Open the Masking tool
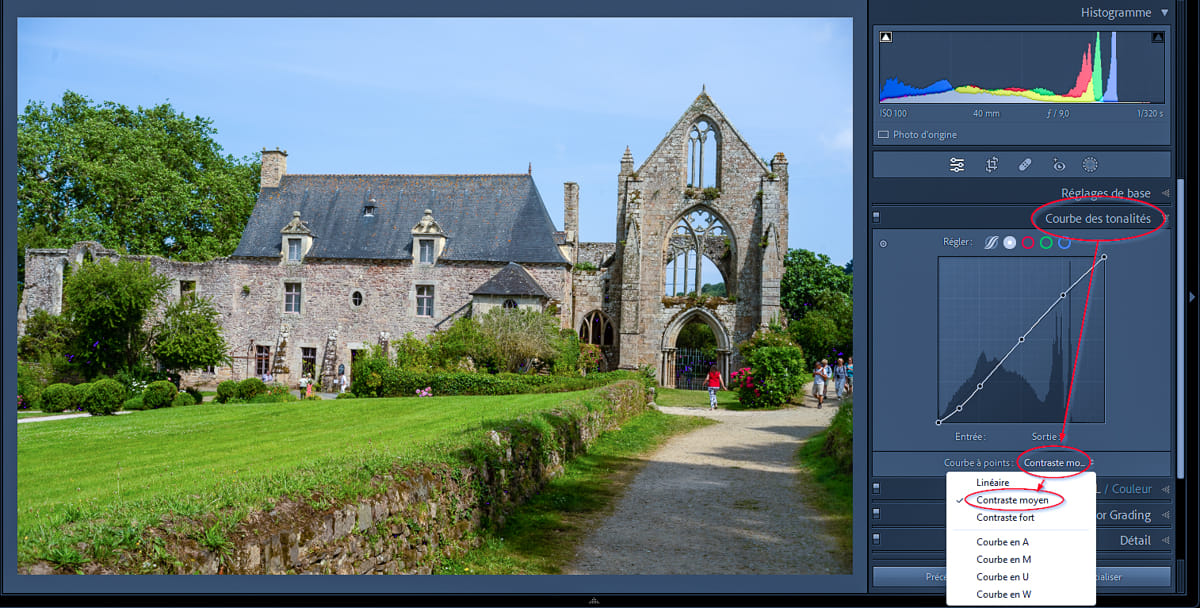1200x608 pixels. click(x=1090, y=165)
